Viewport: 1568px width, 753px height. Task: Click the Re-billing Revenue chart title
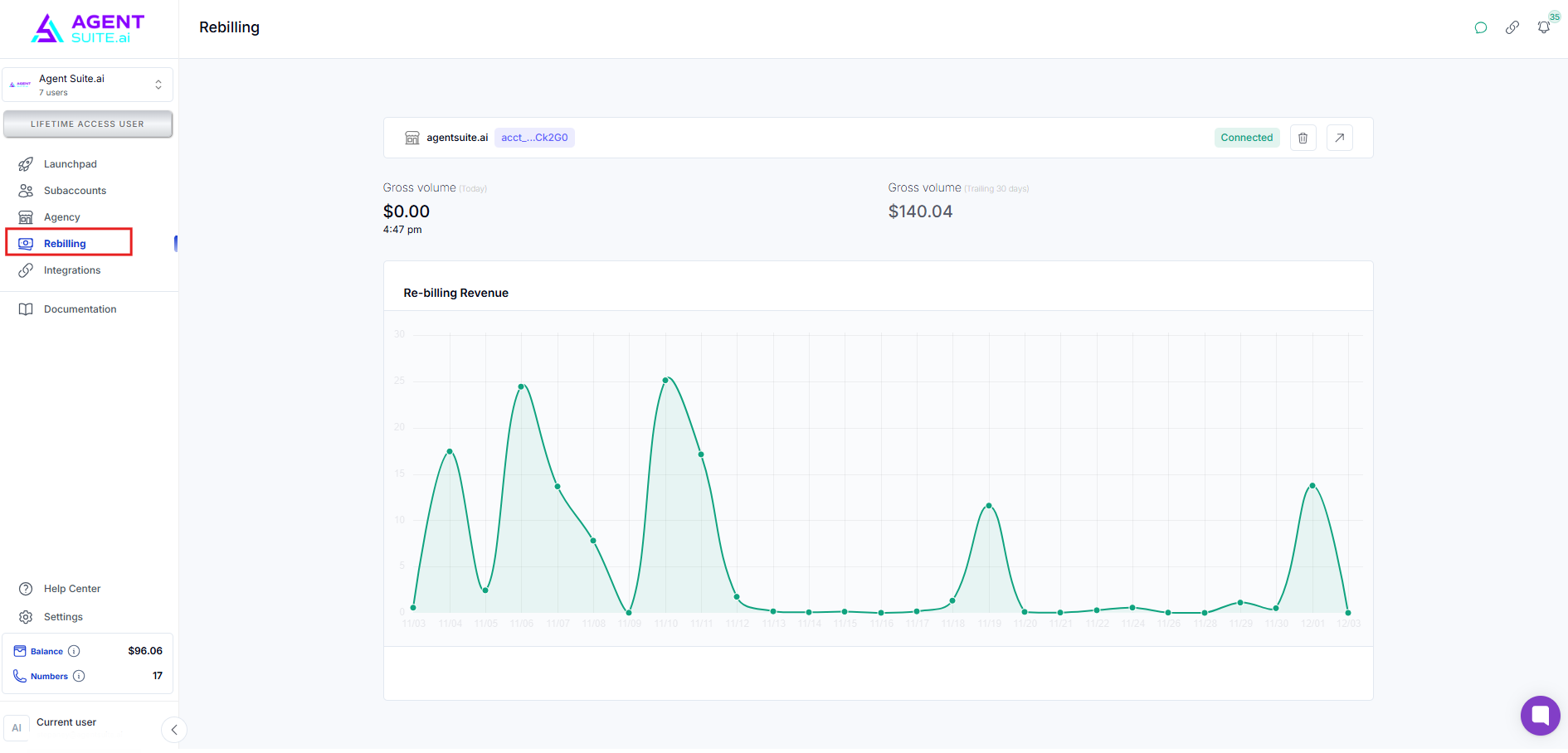tap(456, 293)
